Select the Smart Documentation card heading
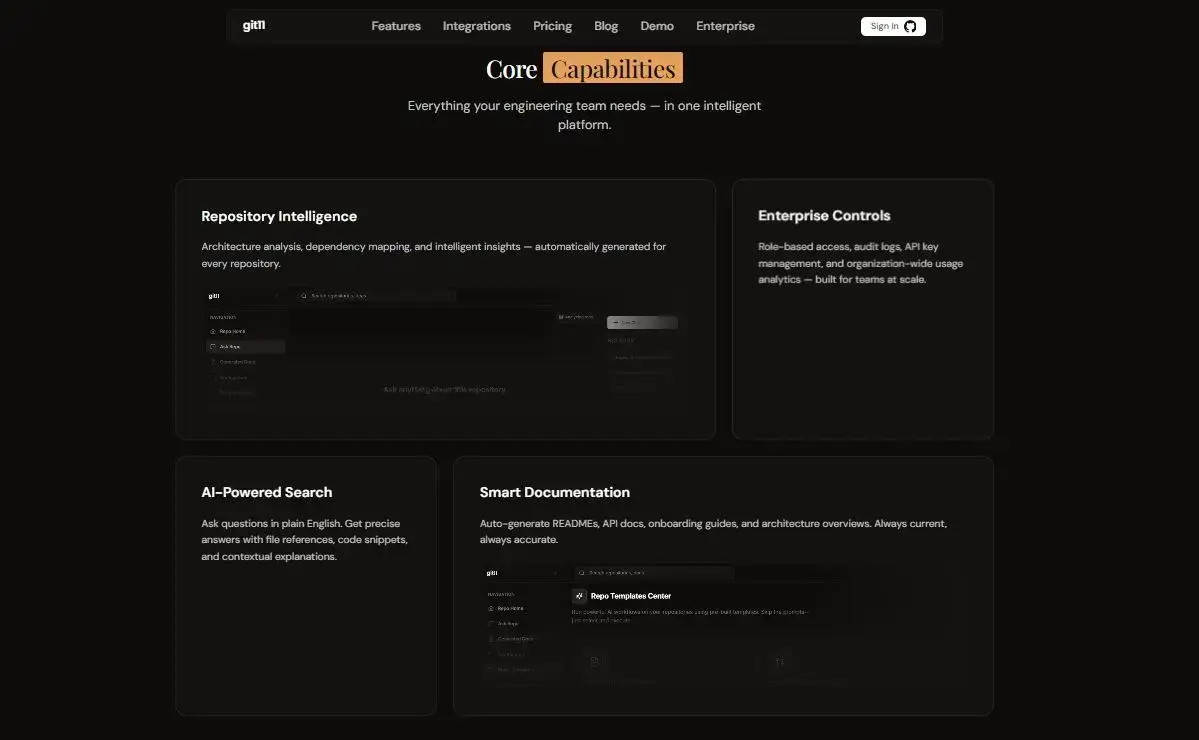 click(x=554, y=492)
